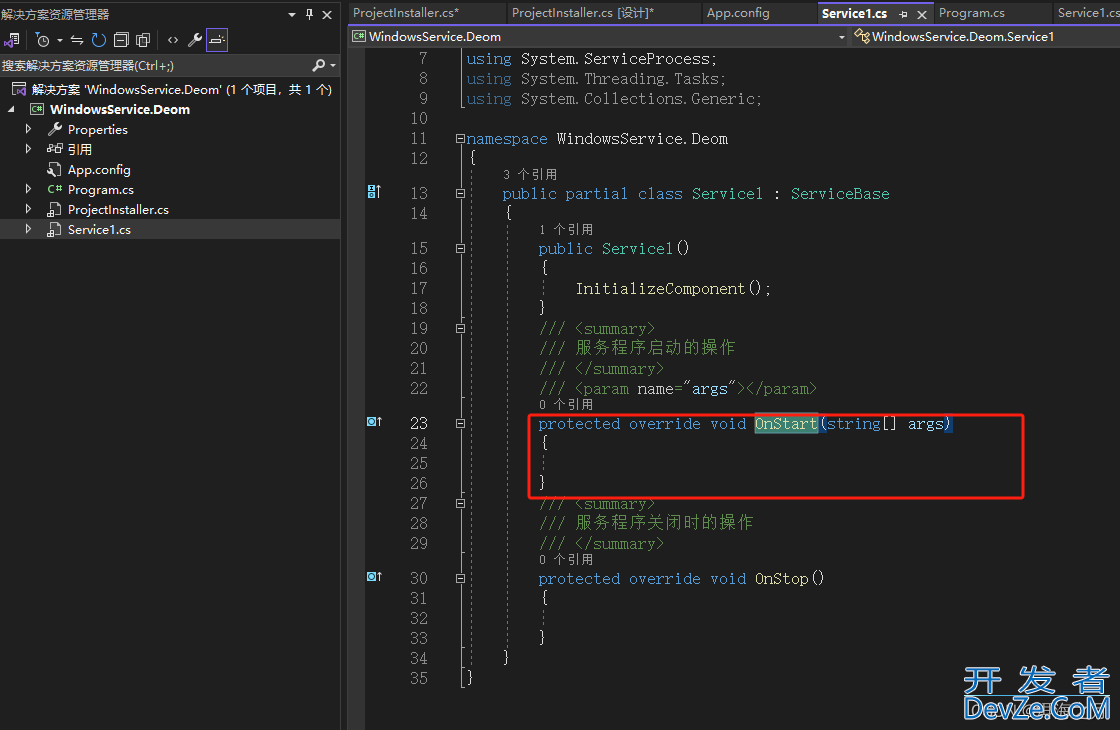Screen dimensions: 1120x730
Task: Collapse the summary comment at line 27
Action: coord(460,504)
